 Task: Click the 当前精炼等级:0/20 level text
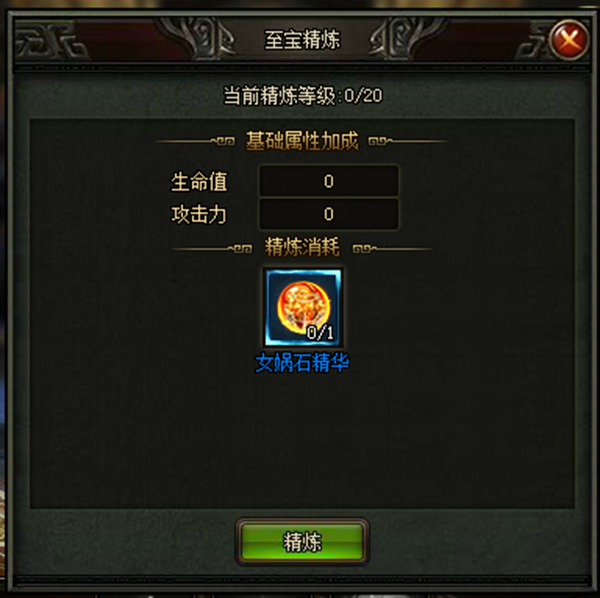point(303,95)
